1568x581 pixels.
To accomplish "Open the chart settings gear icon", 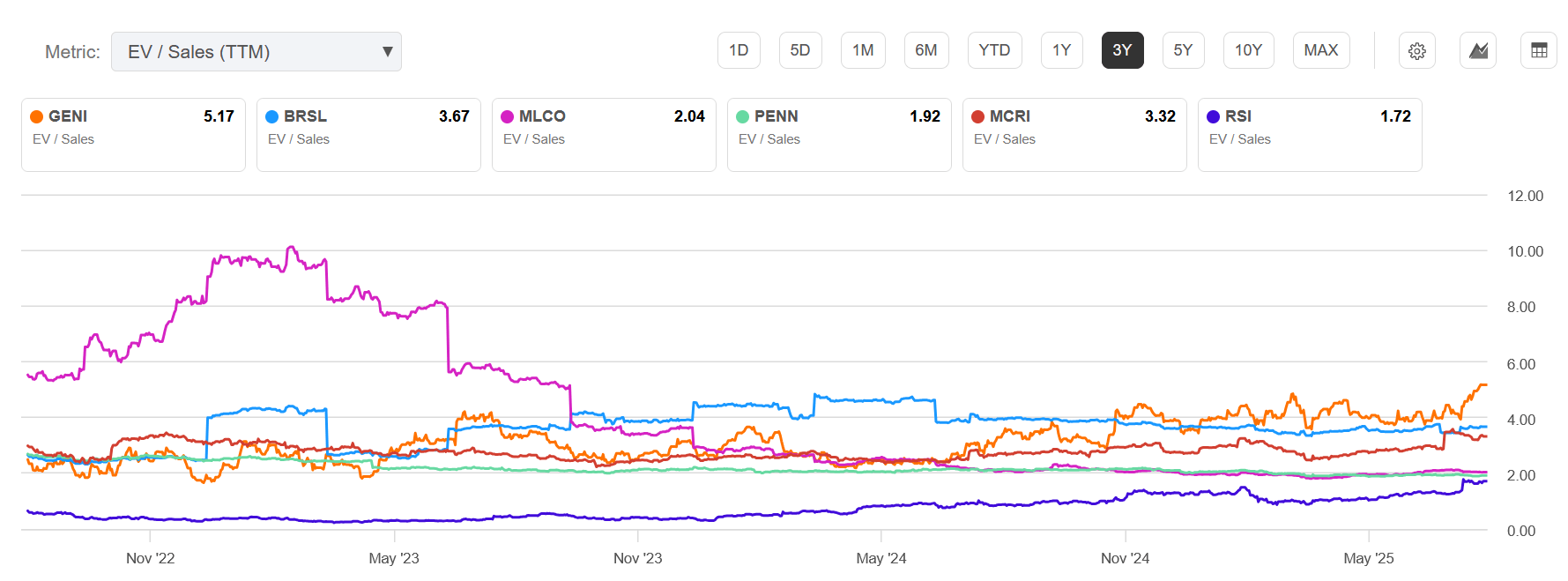I will click(x=1416, y=51).
